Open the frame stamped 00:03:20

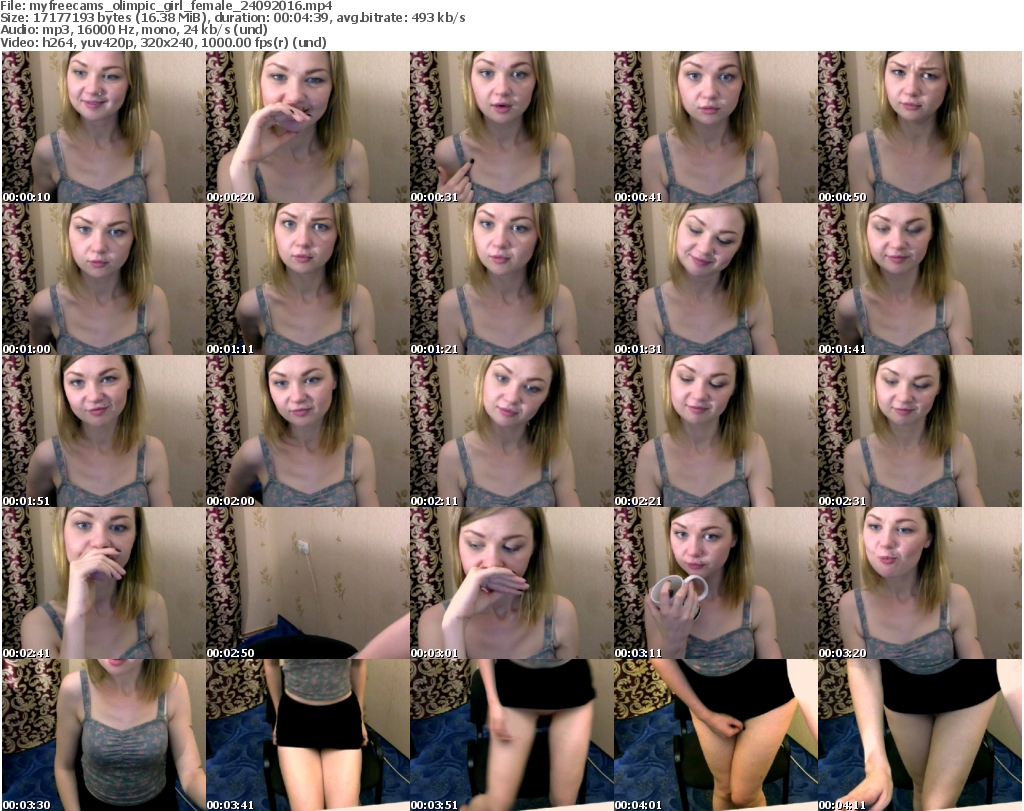click(x=919, y=583)
